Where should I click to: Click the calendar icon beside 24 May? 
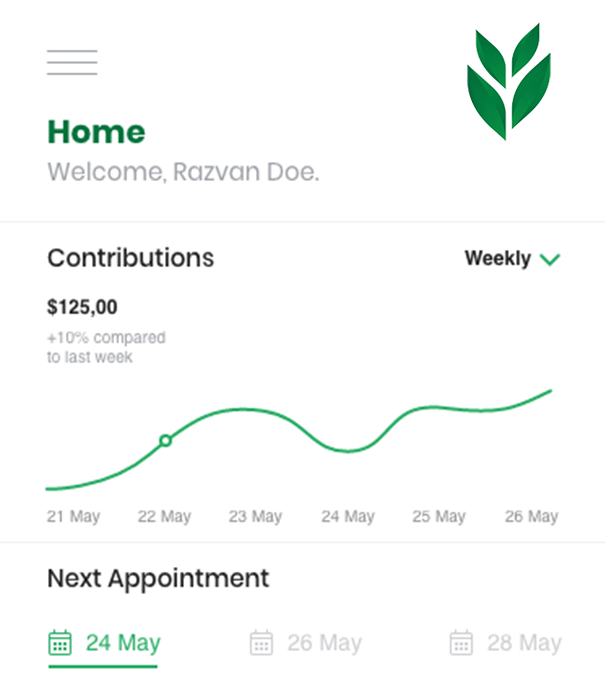point(60,643)
